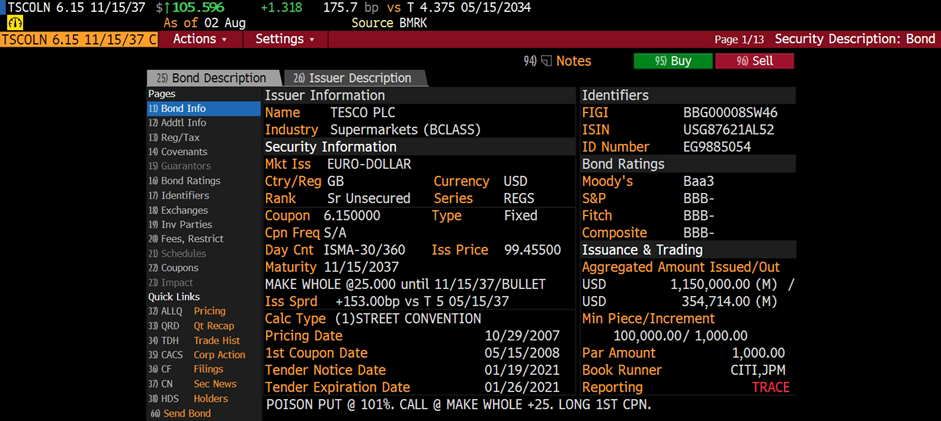Click the green Buy button

click(673, 61)
